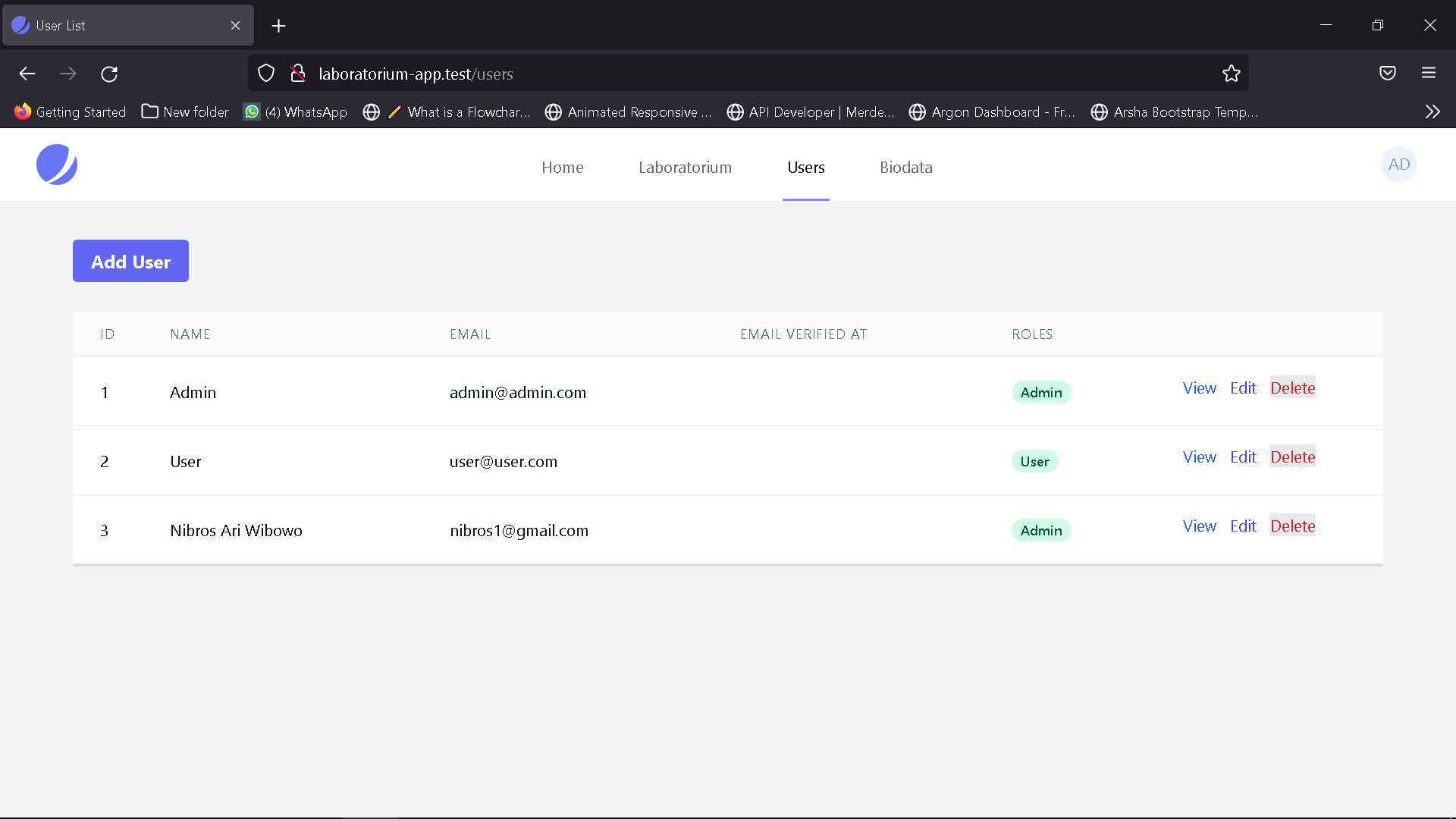Delete the user Nibros Ari Wibowo
This screenshot has height=819, width=1456.
(x=1293, y=526)
